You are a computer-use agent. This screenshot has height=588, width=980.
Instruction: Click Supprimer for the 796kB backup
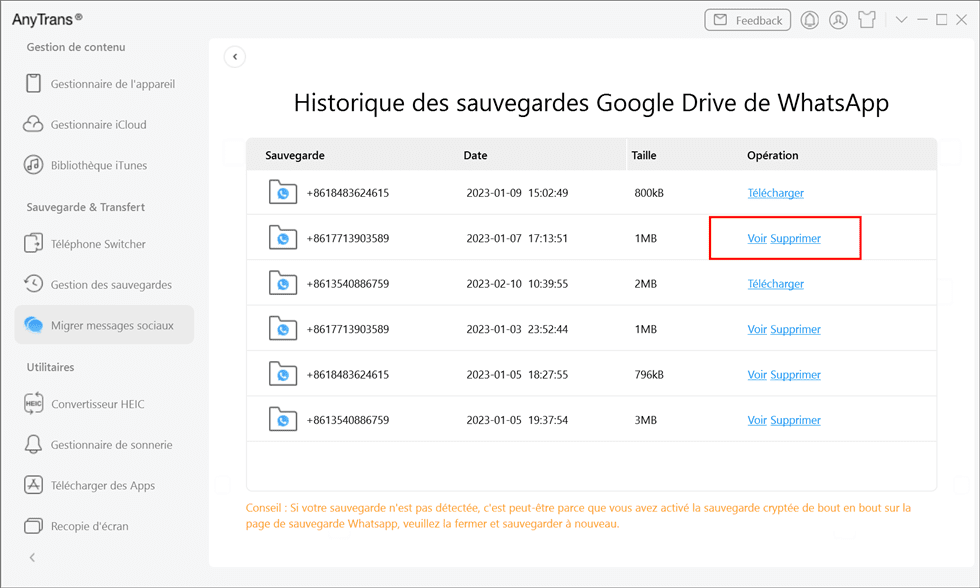click(795, 375)
